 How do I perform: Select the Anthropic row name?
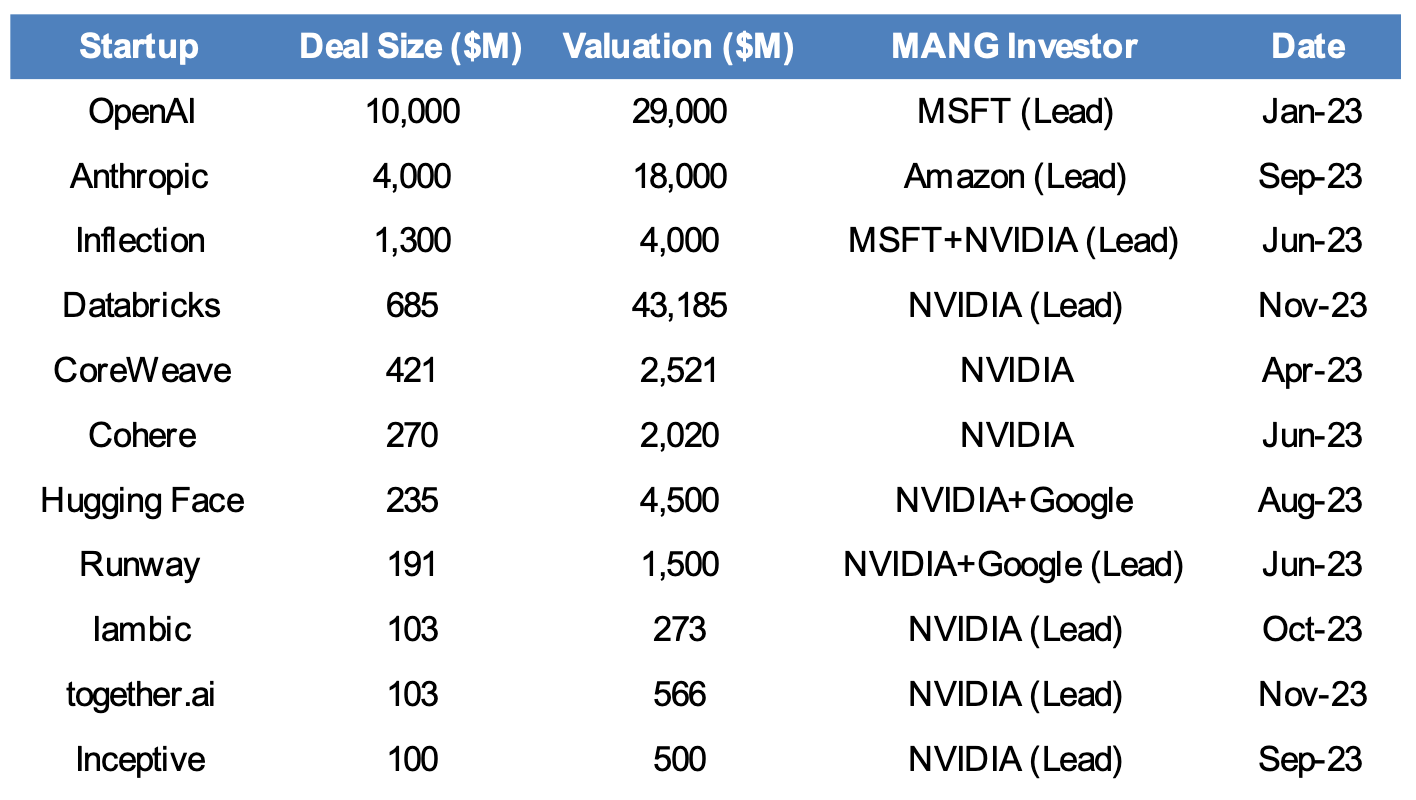[x=139, y=176]
